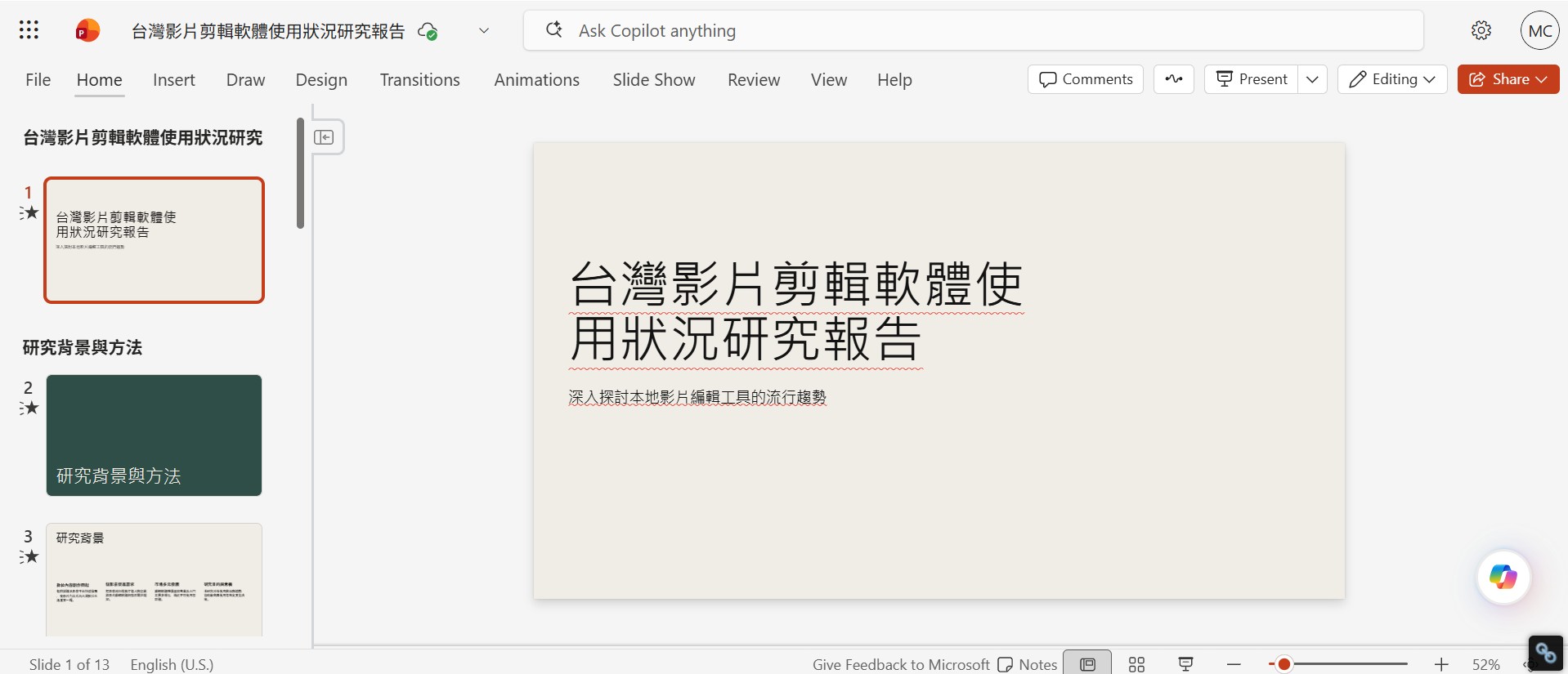Switch to Slide Sorter grid view
The width and height of the screenshot is (1568, 674).
pyautogui.click(x=1136, y=664)
